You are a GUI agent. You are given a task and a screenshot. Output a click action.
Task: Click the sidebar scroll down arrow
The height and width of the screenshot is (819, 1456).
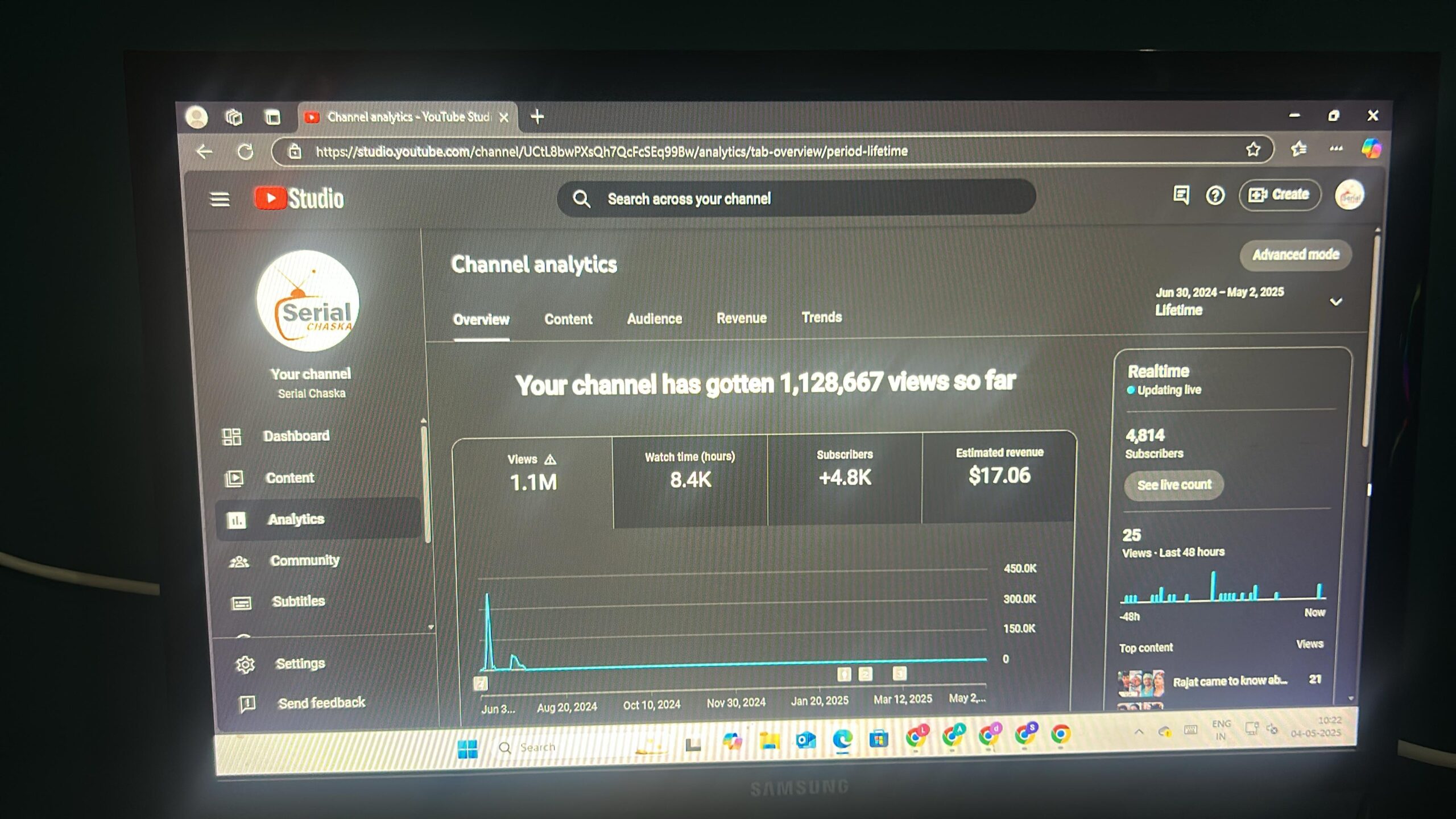[431, 627]
